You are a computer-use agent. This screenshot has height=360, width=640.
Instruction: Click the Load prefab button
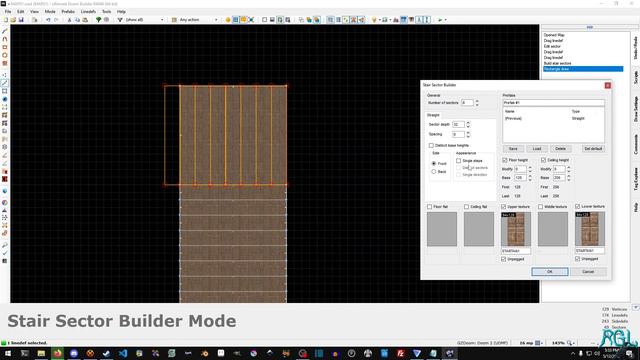tap(537, 149)
